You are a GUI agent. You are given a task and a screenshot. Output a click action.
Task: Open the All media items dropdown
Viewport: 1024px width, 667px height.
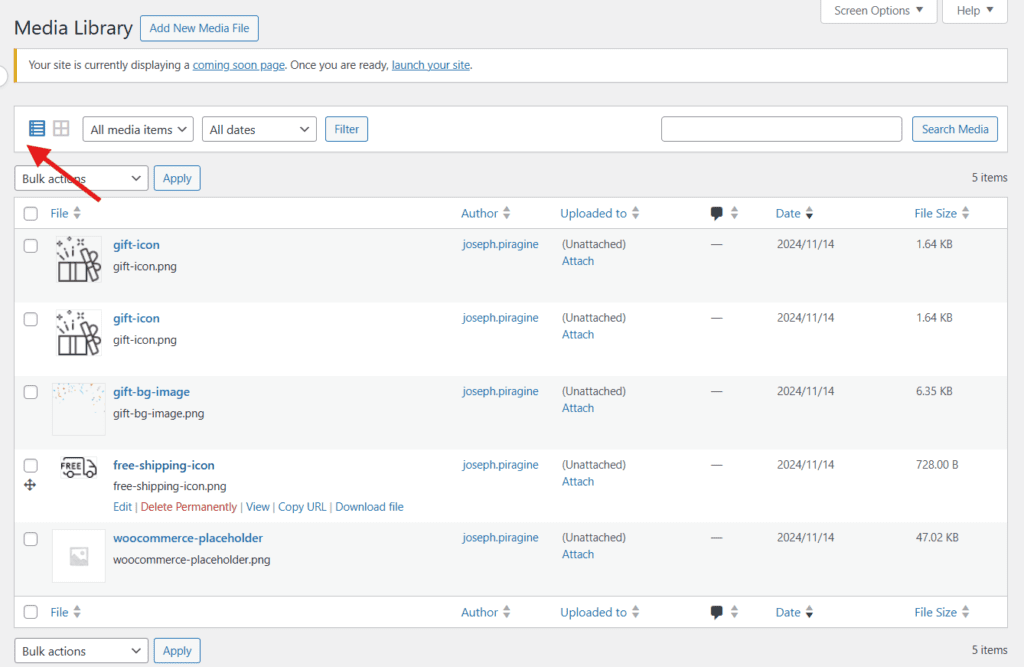(139, 129)
